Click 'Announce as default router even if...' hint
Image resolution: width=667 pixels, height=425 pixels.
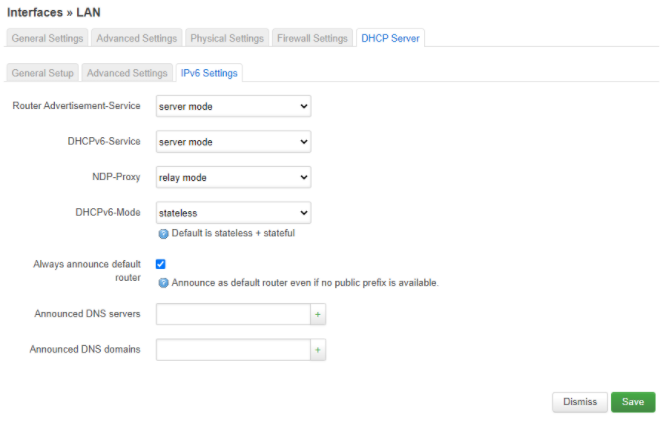pyautogui.click(x=305, y=283)
